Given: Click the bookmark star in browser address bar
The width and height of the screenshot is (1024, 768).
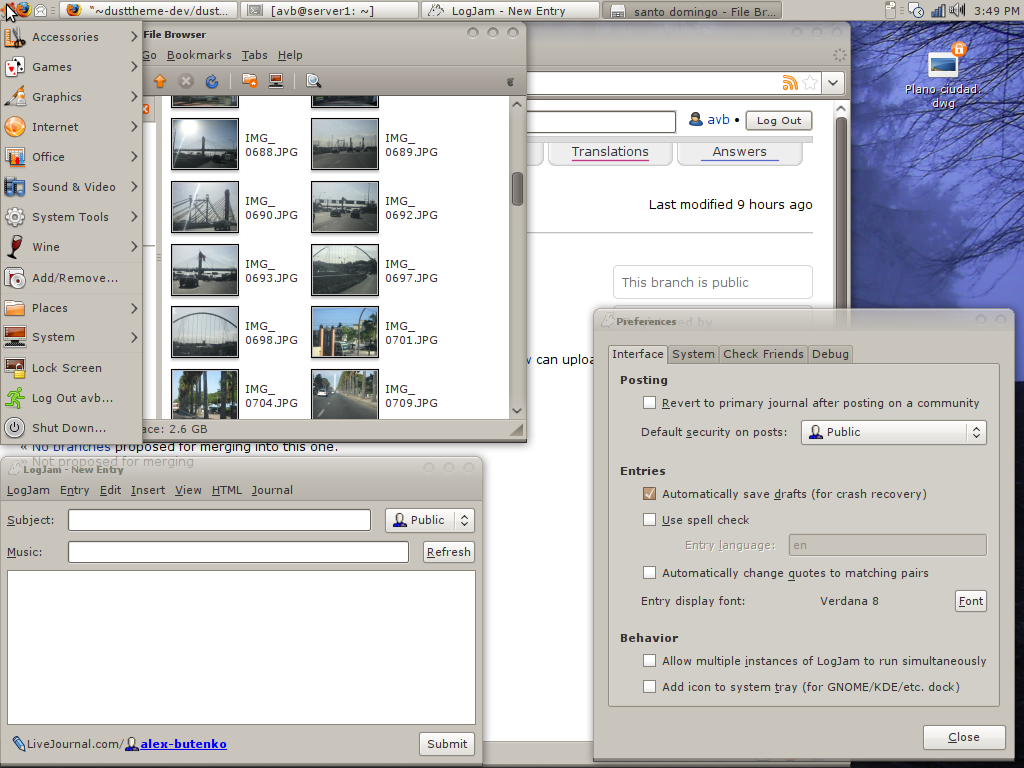Looking at the screenshot, I should tap(810, 83).
